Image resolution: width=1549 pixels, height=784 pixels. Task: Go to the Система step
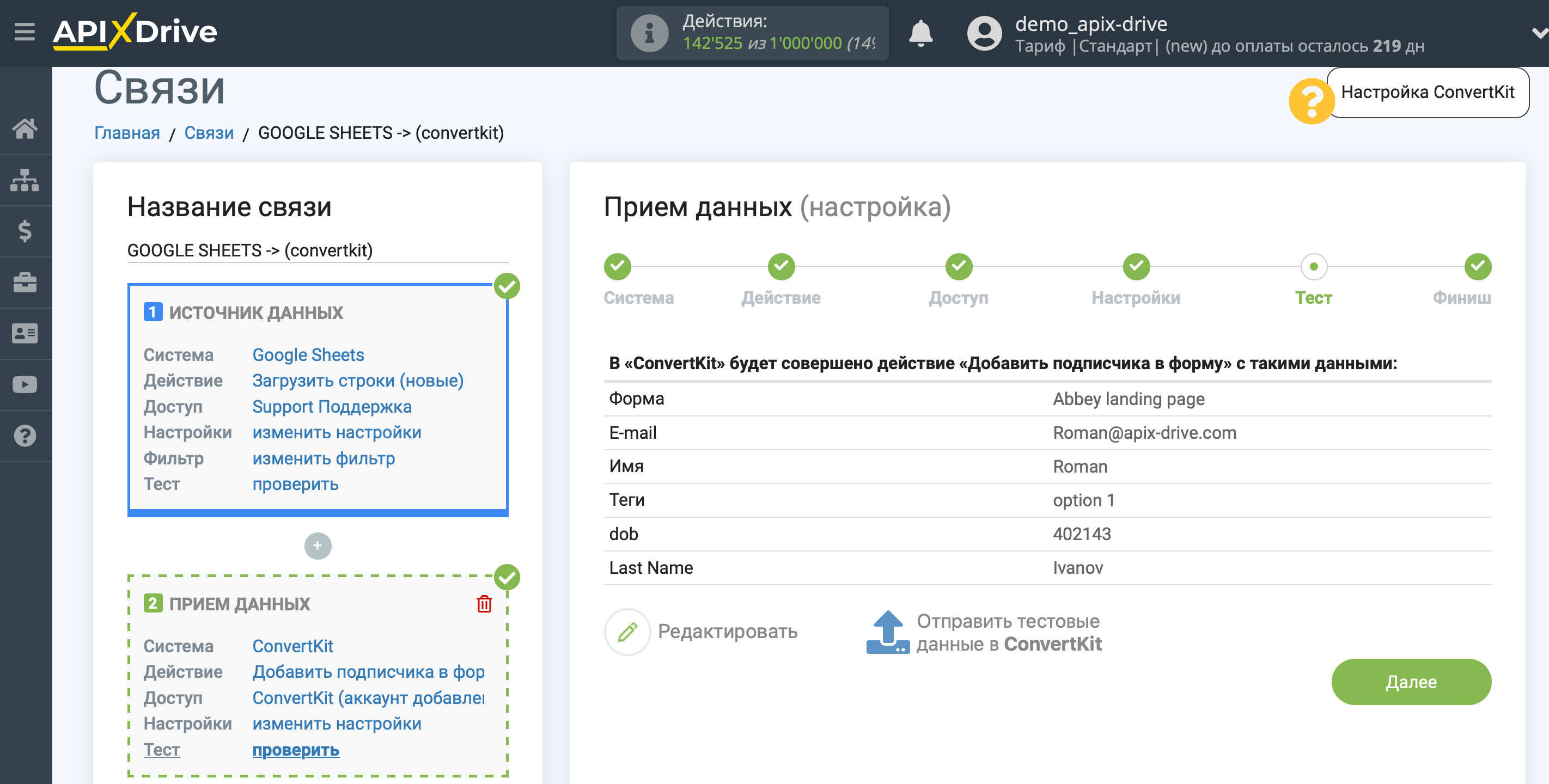tap(617, 266)
